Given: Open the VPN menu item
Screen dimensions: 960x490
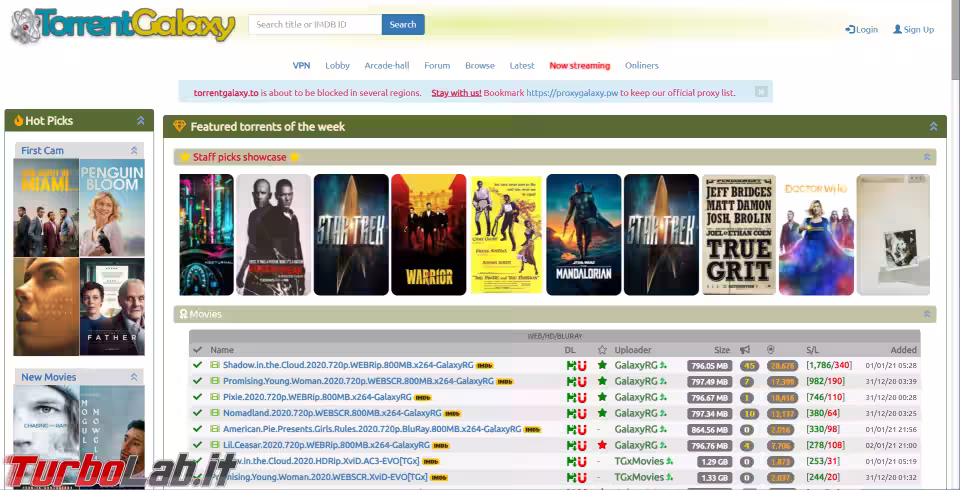Looking at the screenshot, I should click(301, 66).
